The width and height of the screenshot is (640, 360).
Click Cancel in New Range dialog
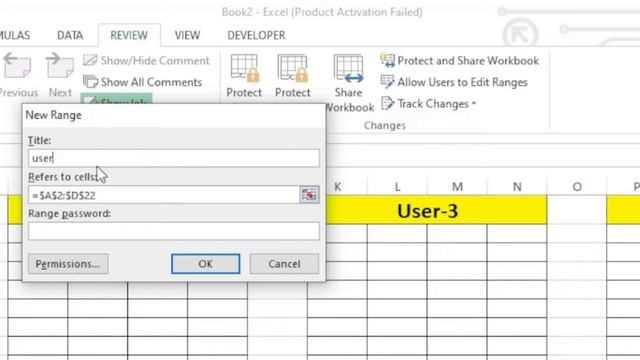[284, 264]
